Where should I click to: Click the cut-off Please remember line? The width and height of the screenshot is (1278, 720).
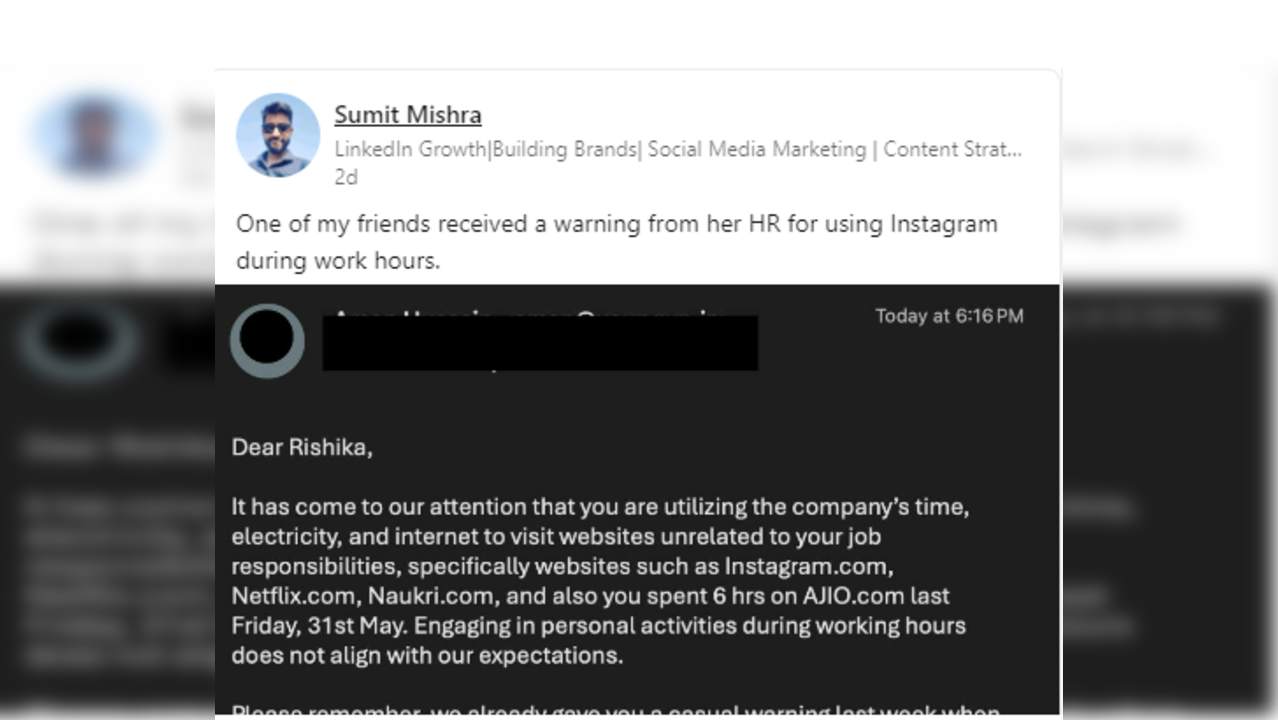tap(616, 711)
